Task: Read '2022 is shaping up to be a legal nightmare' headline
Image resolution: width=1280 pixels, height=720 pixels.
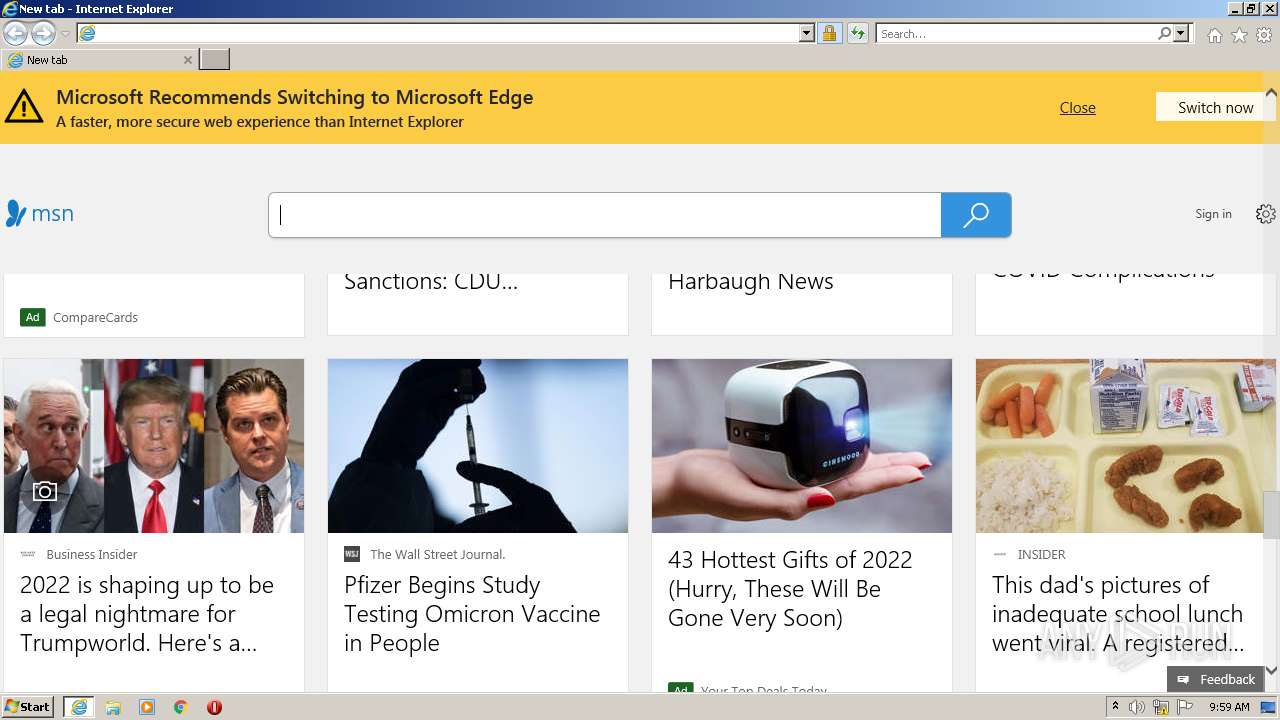Action: pyautogui.click(x=147, y=614)
